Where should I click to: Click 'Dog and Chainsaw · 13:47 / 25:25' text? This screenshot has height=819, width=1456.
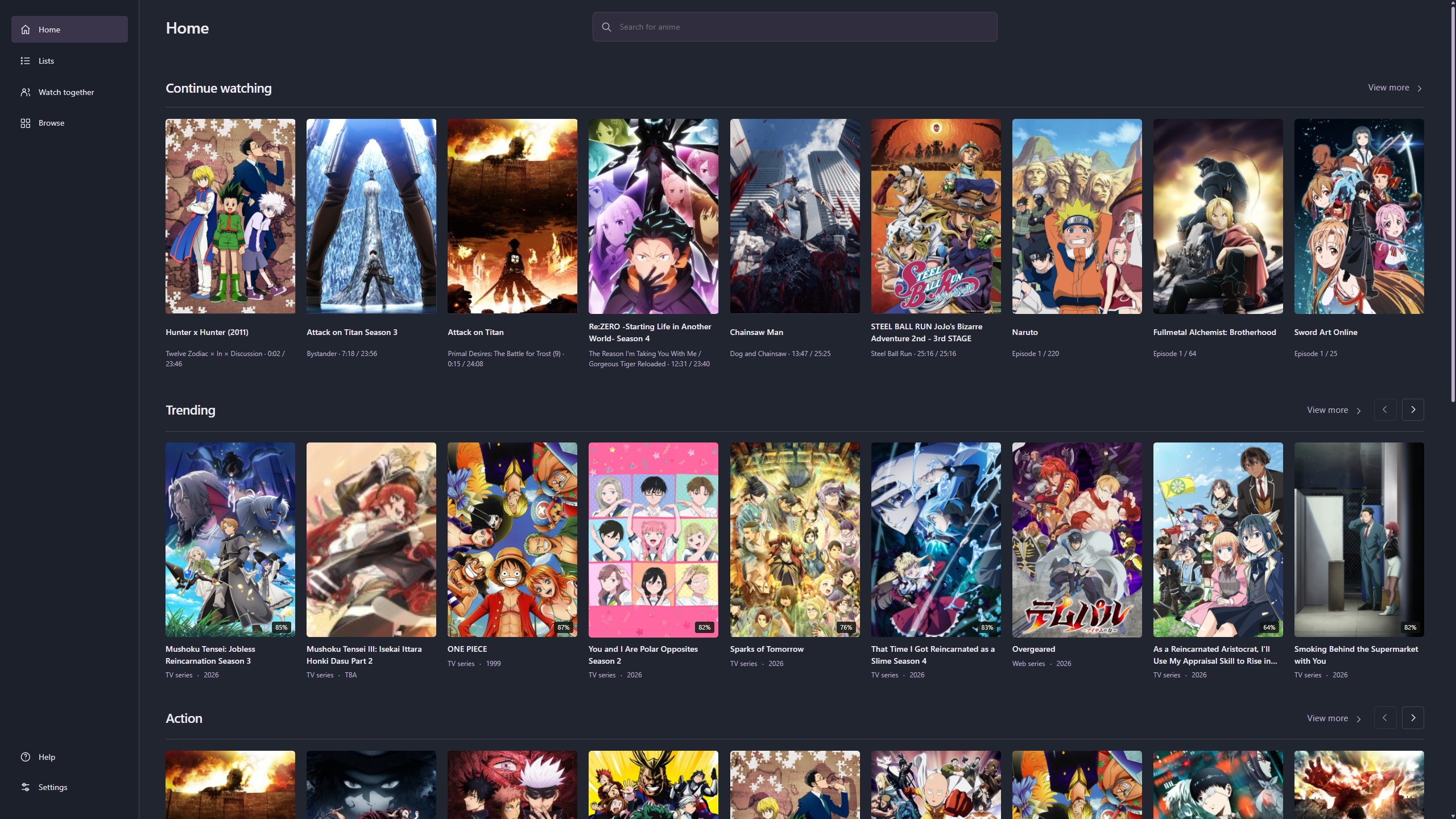pos(780,354)
